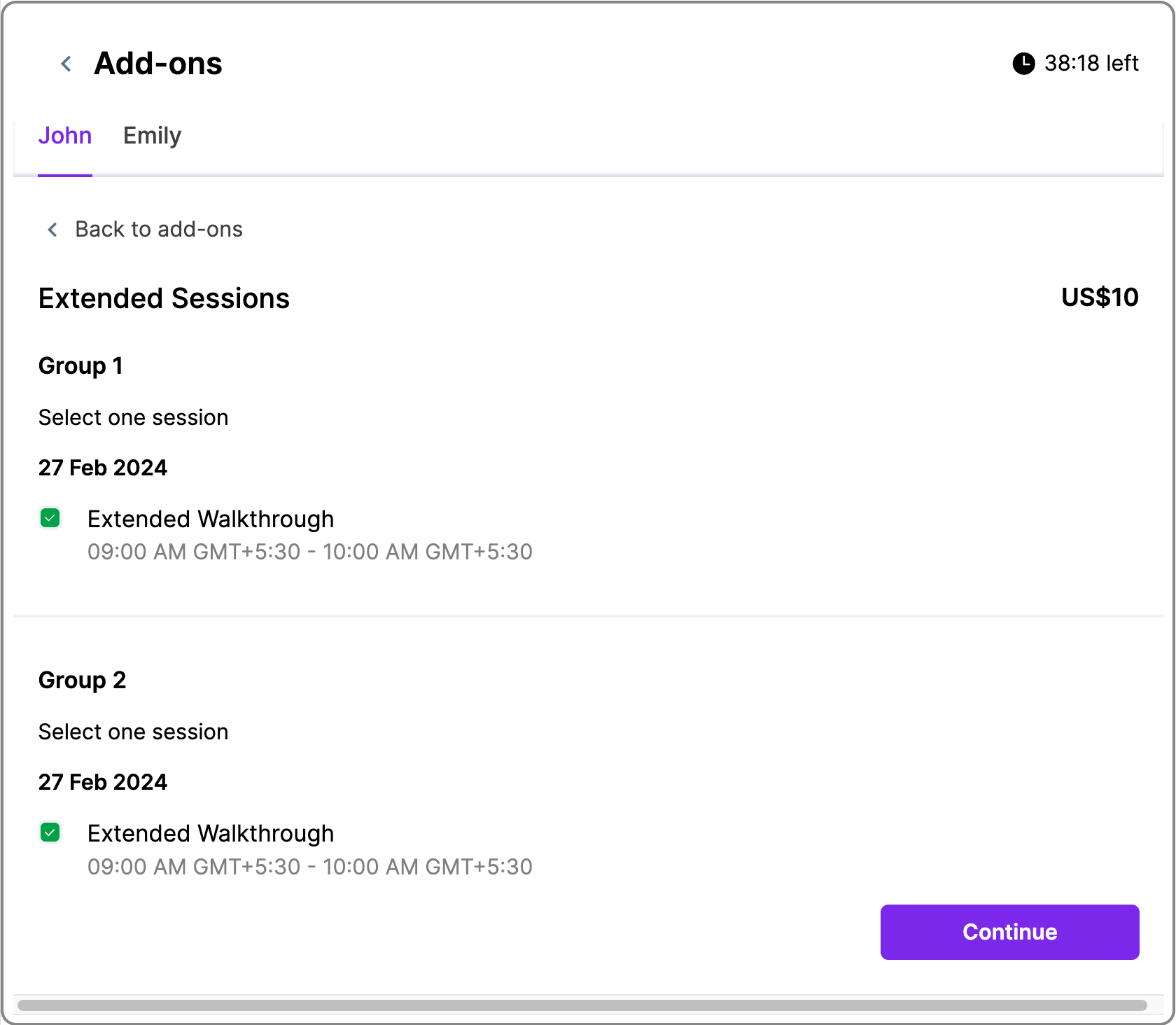Follow the Back to add-ons link
Screen dimensions: 1176x1025
pyautogui.click(x=158, y=230)
